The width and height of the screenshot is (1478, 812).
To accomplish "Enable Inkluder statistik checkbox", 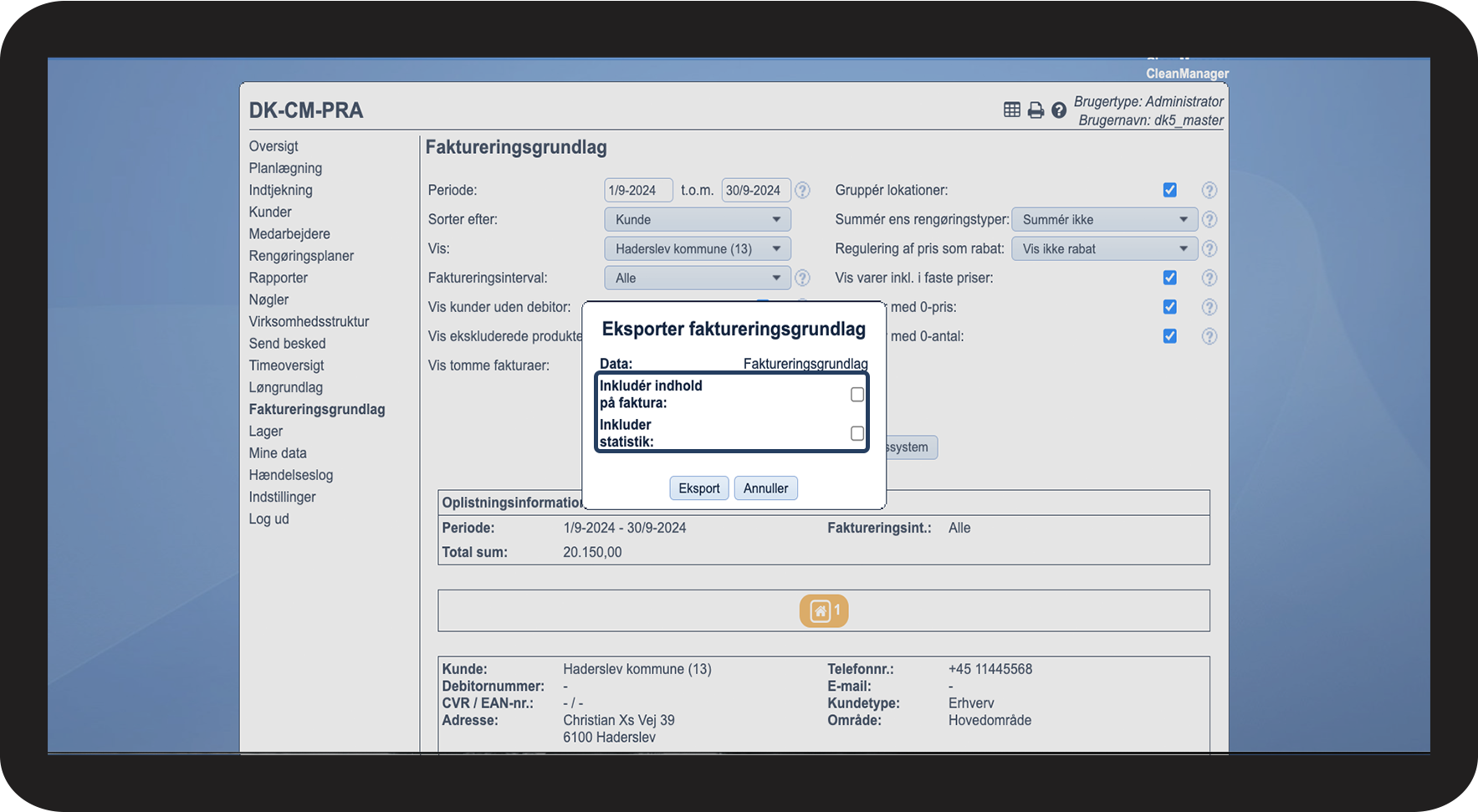I will coord(857,433).
